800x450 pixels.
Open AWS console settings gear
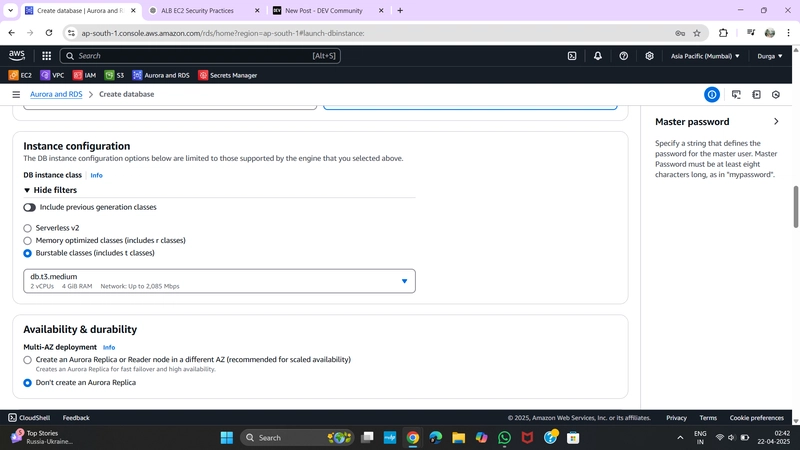coord(649,56)
